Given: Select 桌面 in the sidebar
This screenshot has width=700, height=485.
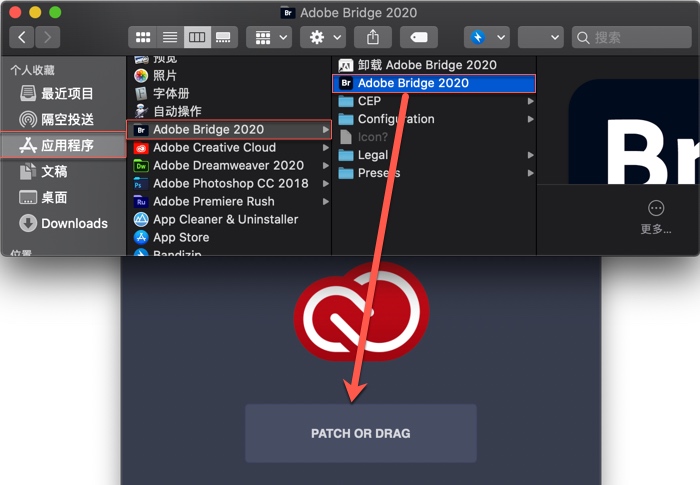Looking at the screenshot, I should (63, 197).
